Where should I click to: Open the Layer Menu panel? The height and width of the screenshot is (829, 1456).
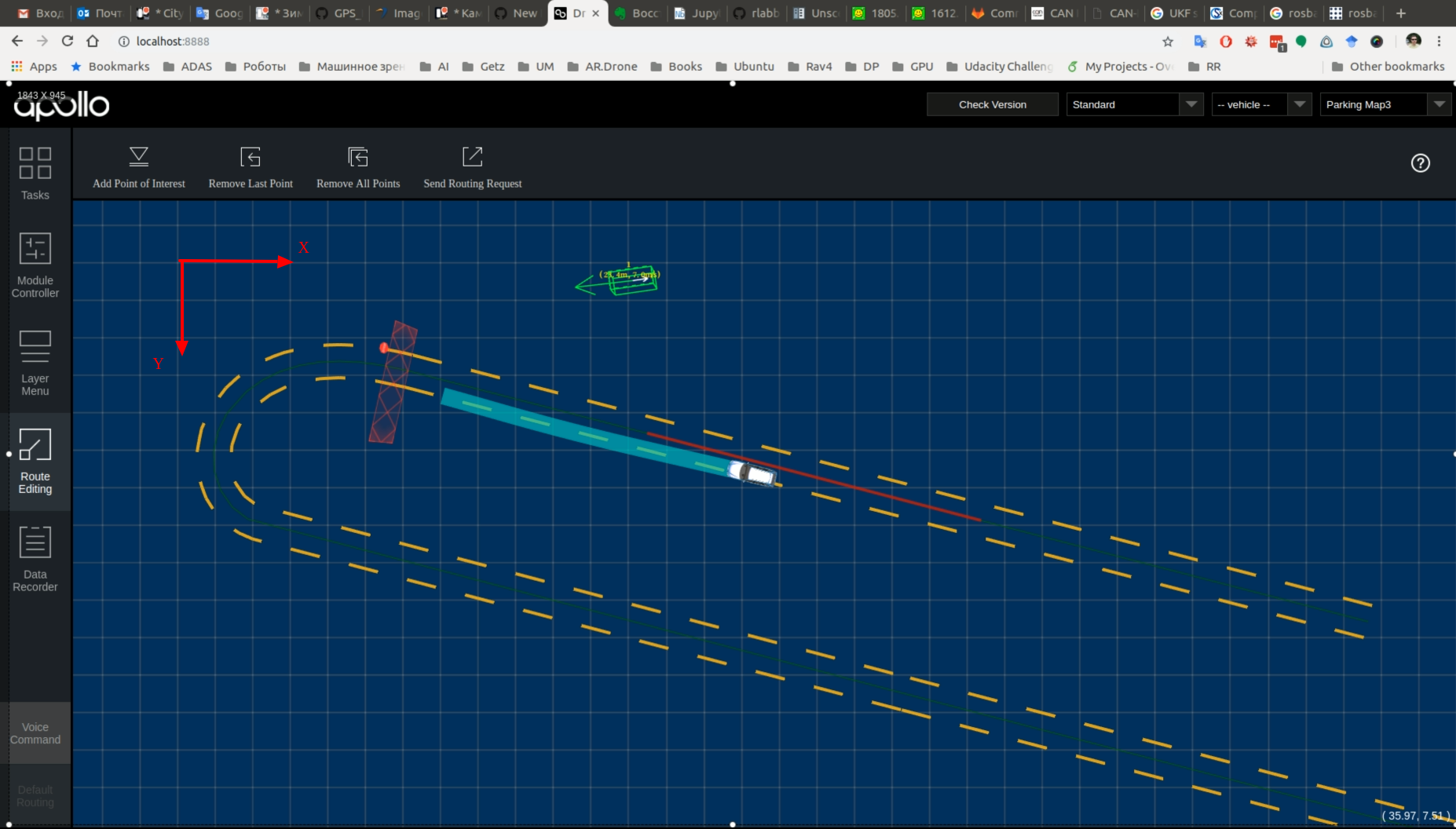click(35, 363)
